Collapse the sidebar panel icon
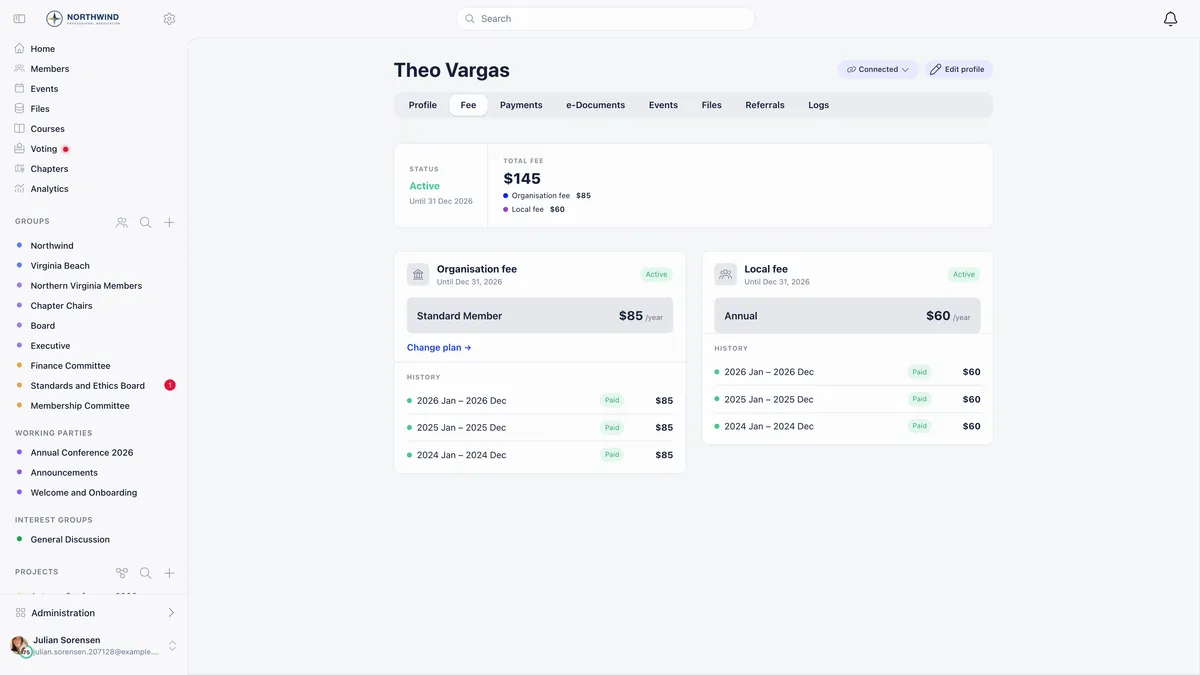This screenshot has width=1200, height=675. [19, 19]
